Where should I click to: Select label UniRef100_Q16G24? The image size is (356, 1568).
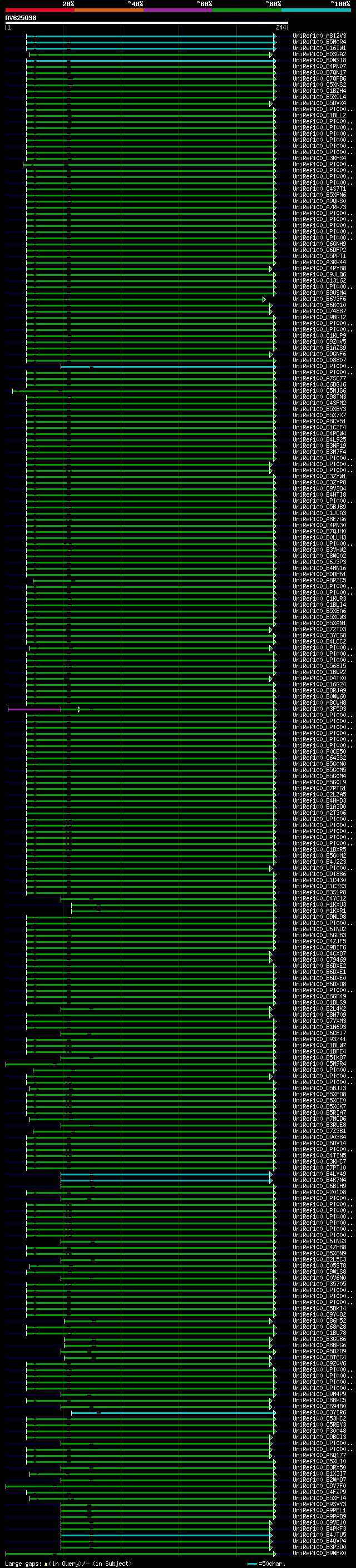pos(319,684)
